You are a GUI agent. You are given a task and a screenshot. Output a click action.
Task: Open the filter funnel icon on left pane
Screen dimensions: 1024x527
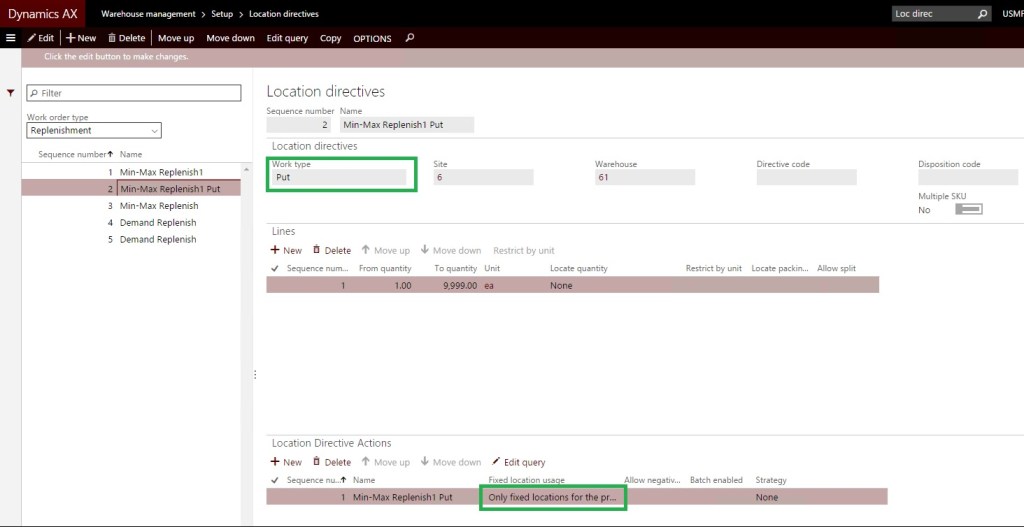[x=11, y=93]
